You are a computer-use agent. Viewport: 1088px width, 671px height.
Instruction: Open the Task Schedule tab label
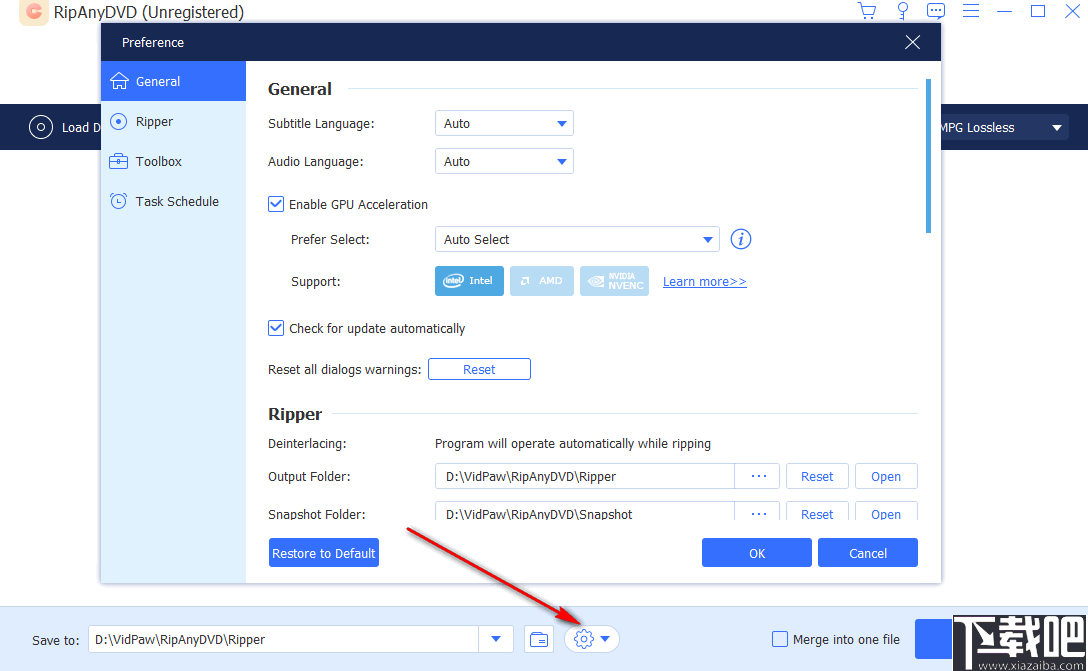pos(177,201)
